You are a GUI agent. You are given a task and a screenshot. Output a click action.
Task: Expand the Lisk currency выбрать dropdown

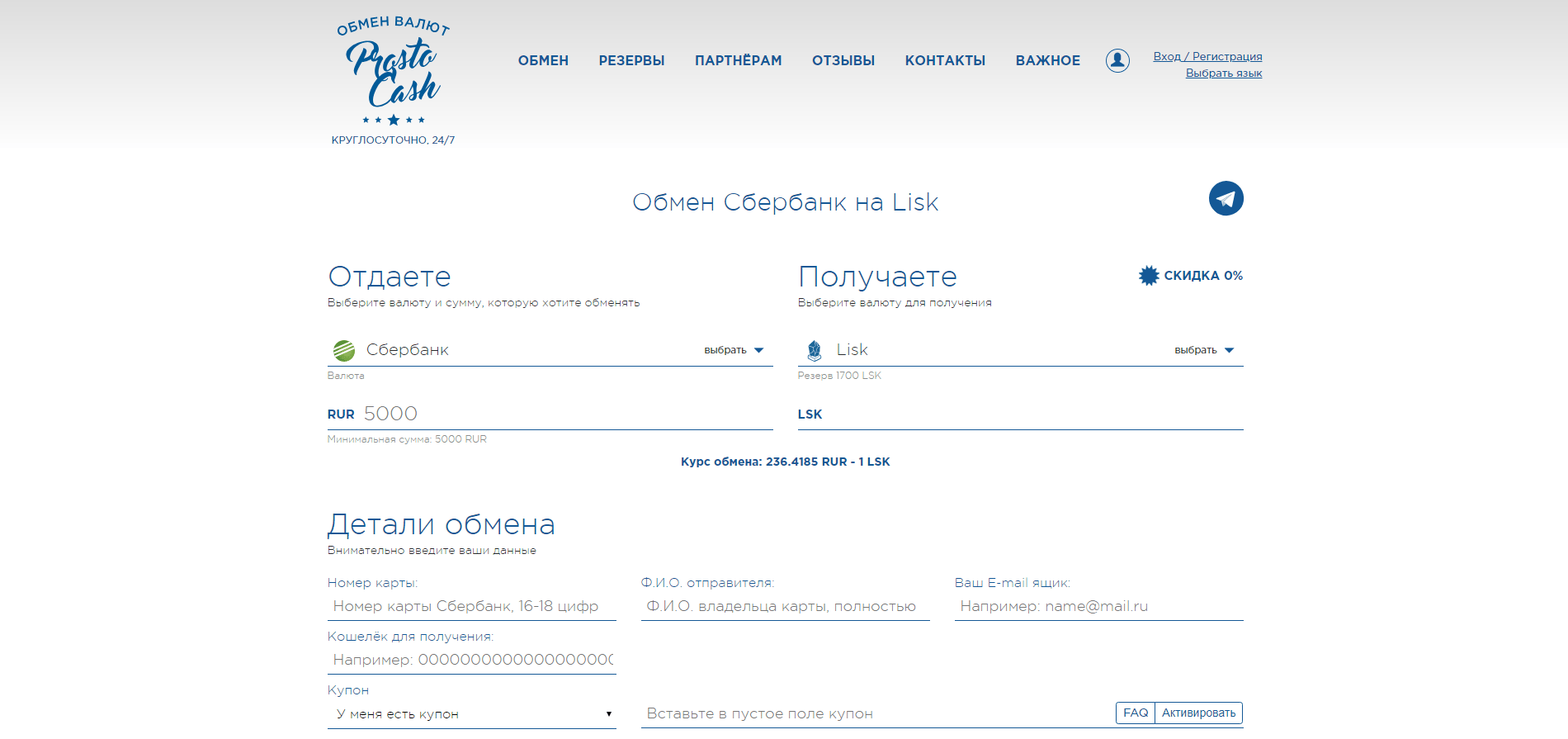click(x=1204, y=350)
